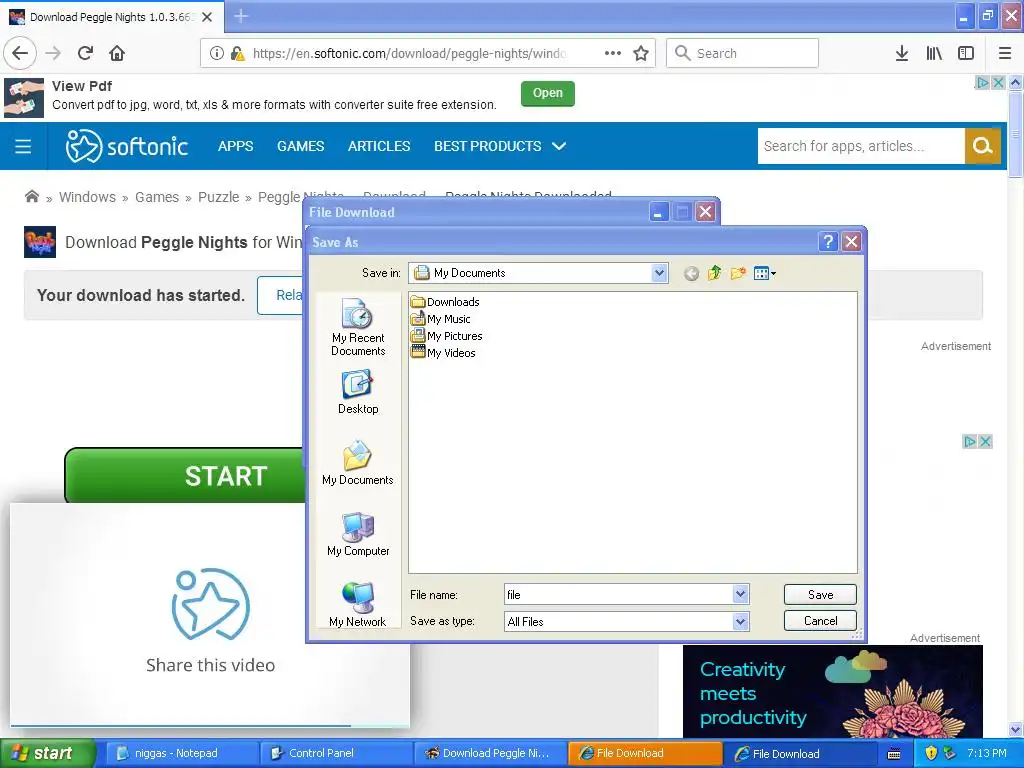Show site information icon in address bar
This screenshot has height=768, width=1024.
tap(217, 54)
